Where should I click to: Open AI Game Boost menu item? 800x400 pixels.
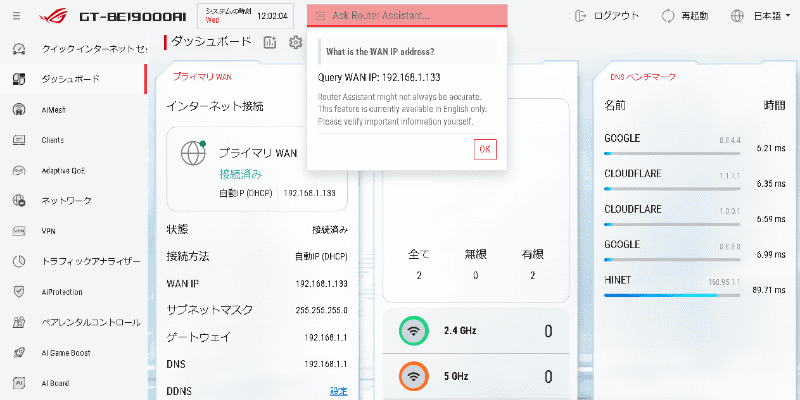point(66,353)
